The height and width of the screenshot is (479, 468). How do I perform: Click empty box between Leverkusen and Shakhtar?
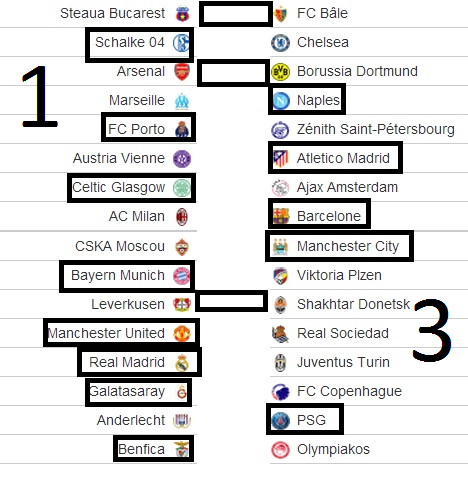pyautogui.click(x=231, y=301)
